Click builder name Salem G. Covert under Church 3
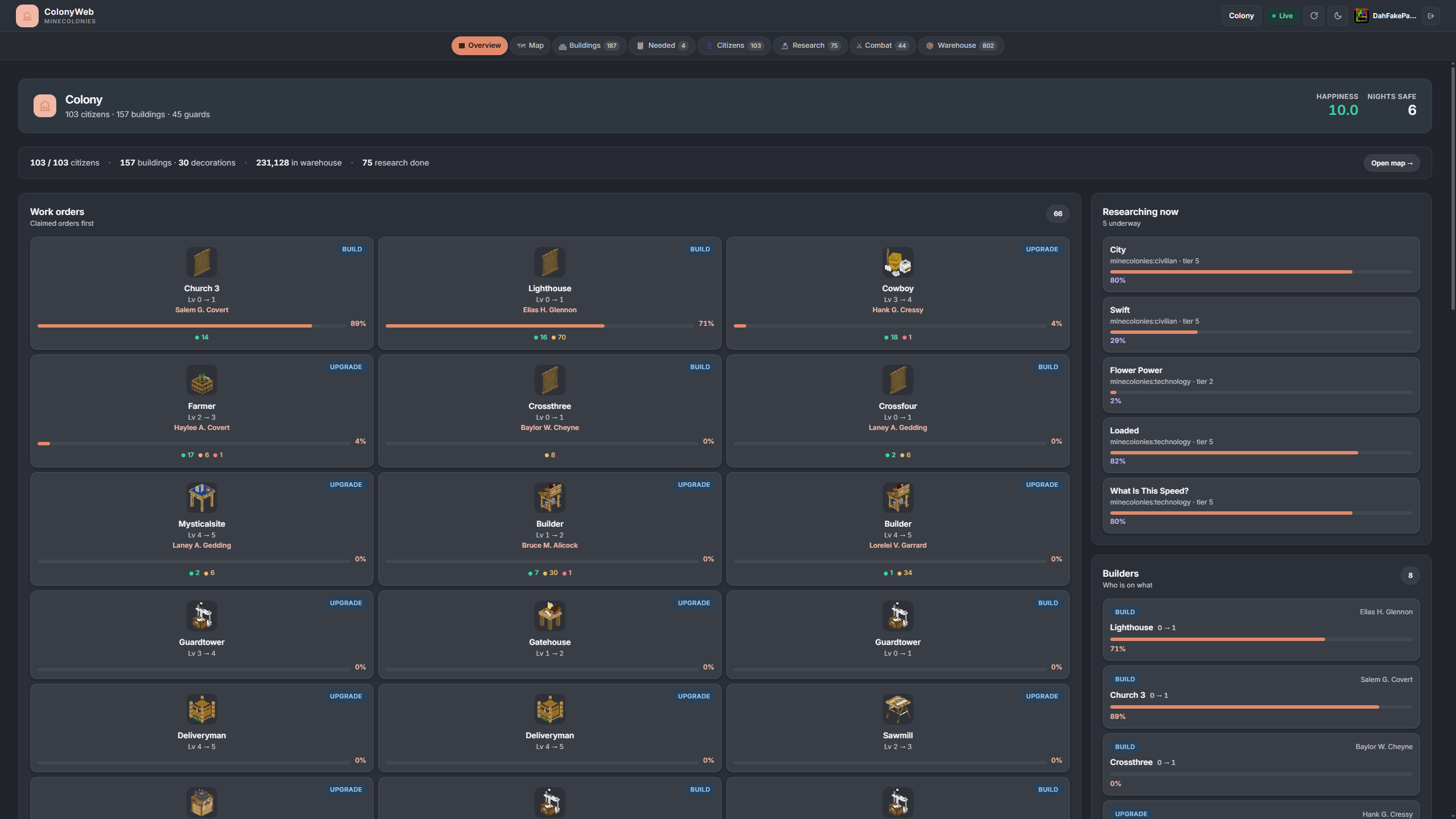The image size is (1456, 819). 202,310
